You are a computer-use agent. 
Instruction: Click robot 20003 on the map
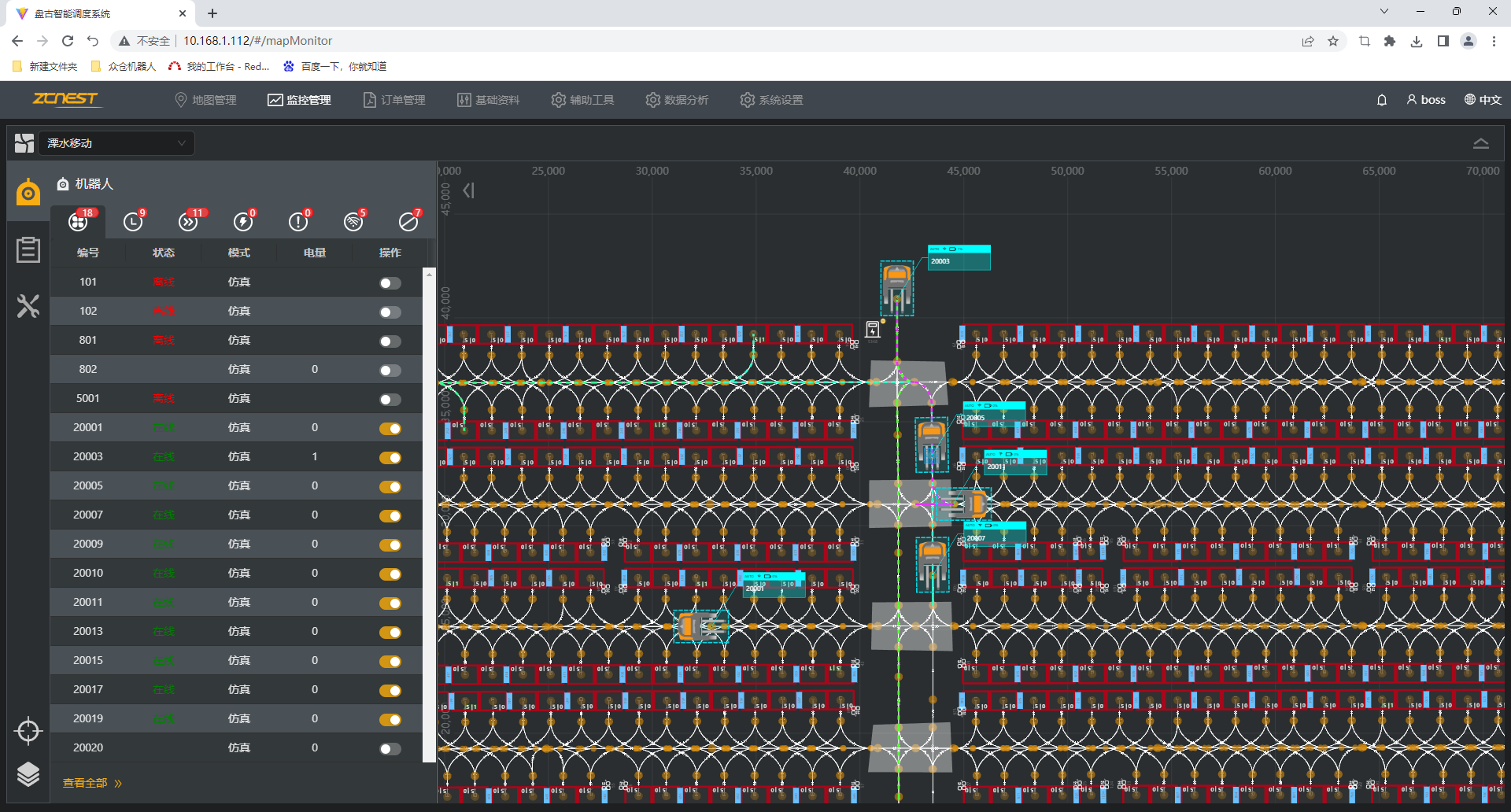897,288
